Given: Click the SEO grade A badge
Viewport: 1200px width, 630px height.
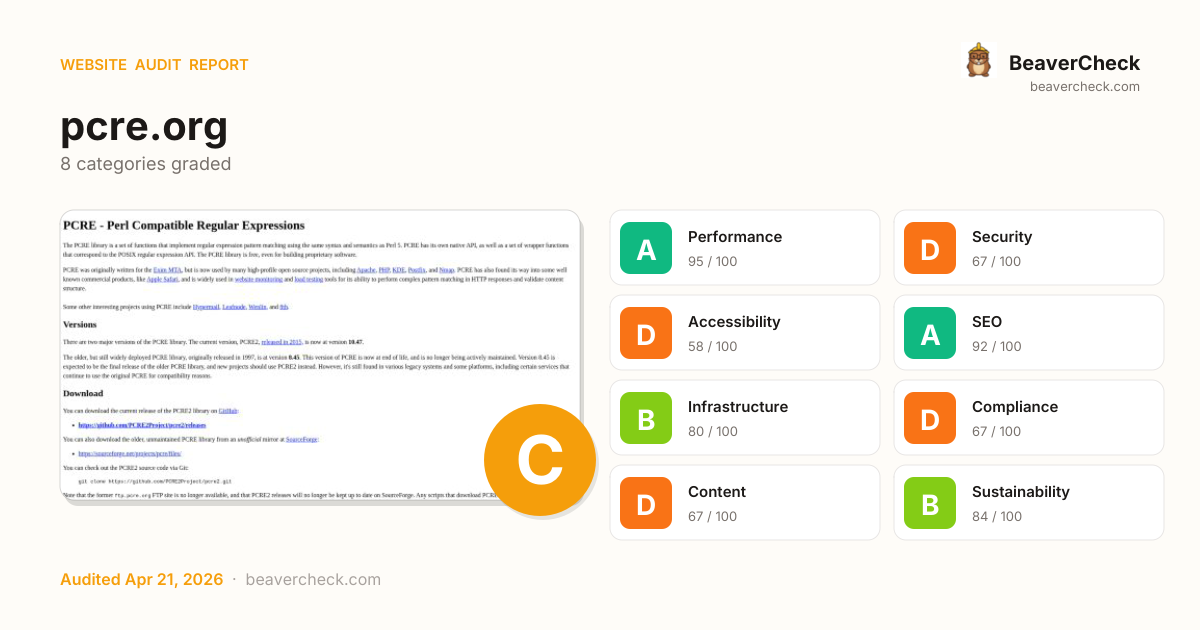Looking at the screenshot, I should pyautogui.click(x=930, y=333).
